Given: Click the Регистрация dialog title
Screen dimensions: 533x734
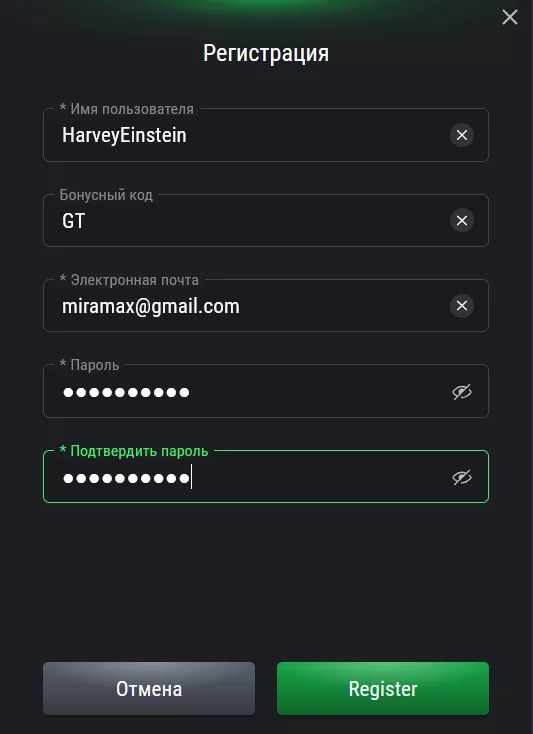Looking at the screenshot, I should click(266, 53).
